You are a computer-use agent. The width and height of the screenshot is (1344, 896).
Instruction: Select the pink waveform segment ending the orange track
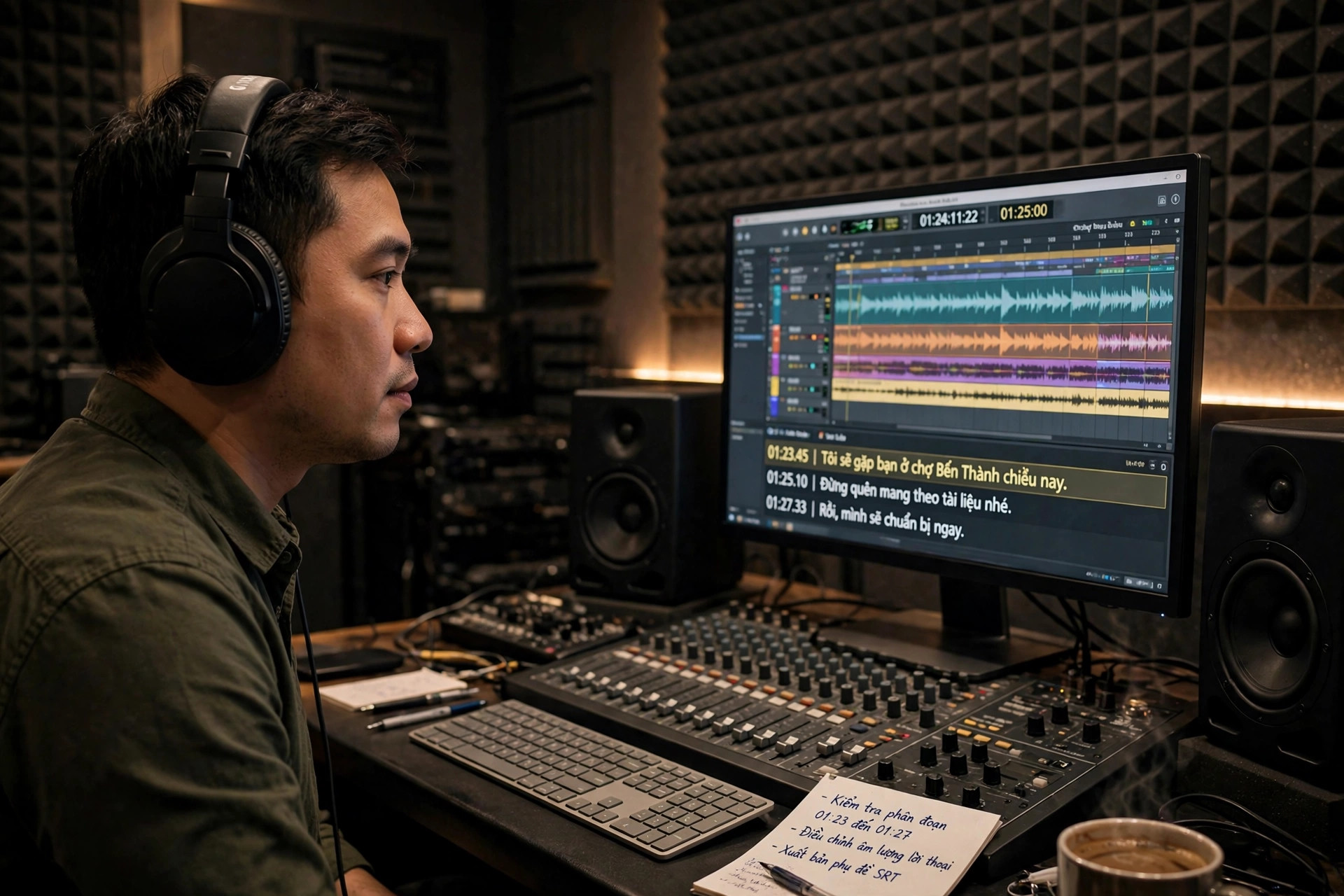point(1134,344)
